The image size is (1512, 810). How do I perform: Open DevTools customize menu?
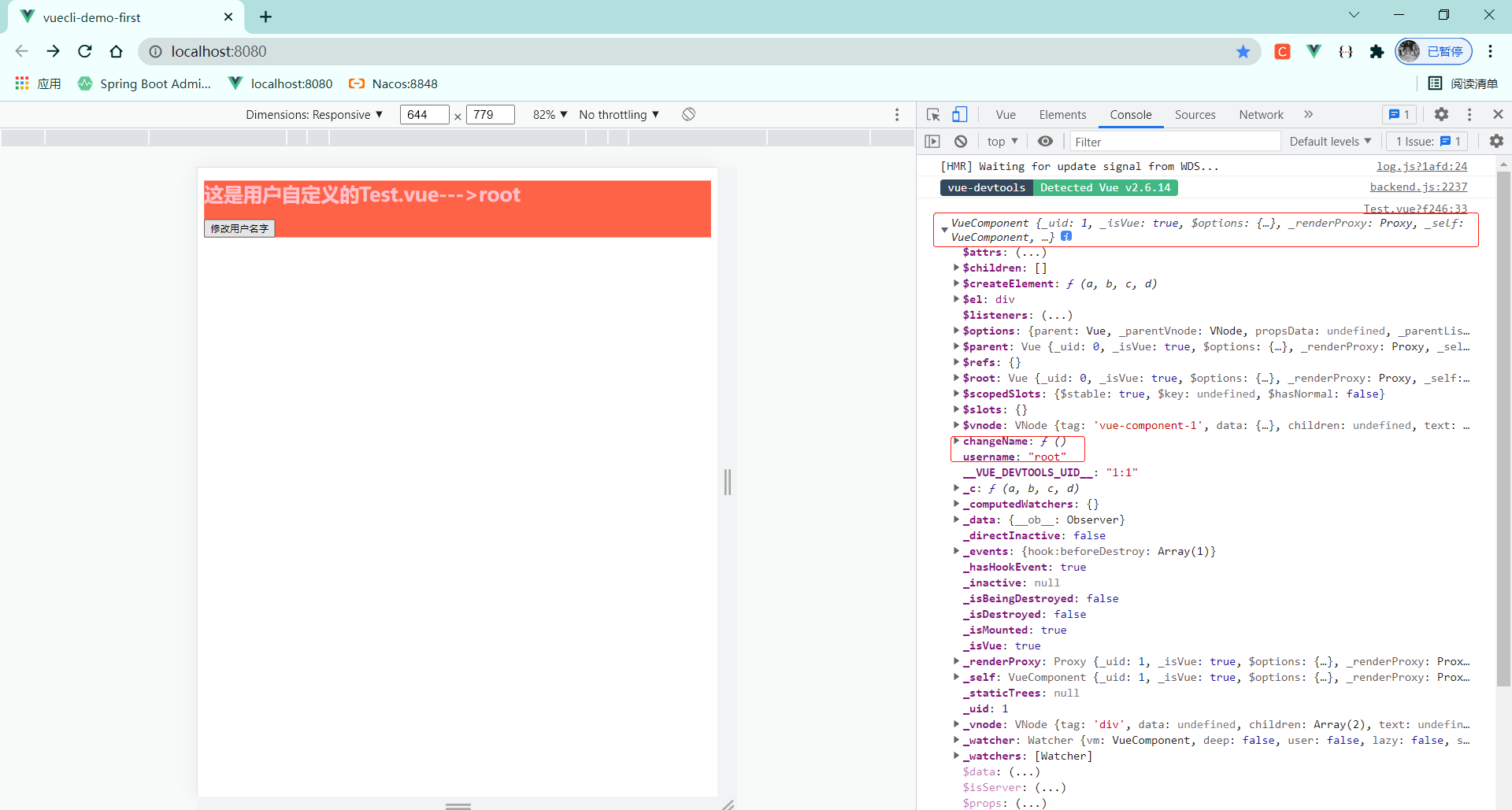coord(1469,115)
